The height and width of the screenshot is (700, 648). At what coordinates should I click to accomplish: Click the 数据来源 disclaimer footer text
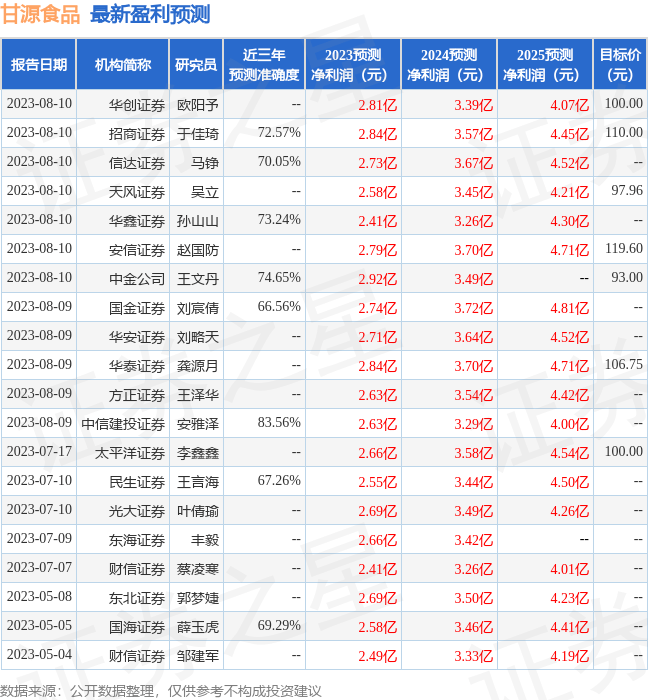[x=161, y=691]
